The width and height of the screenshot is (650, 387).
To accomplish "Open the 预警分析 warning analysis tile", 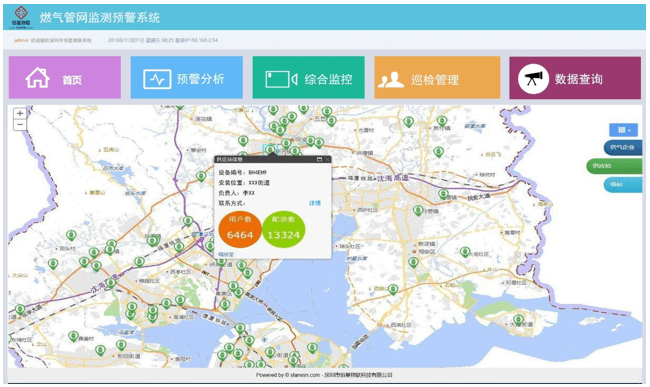I will point(187,77).
